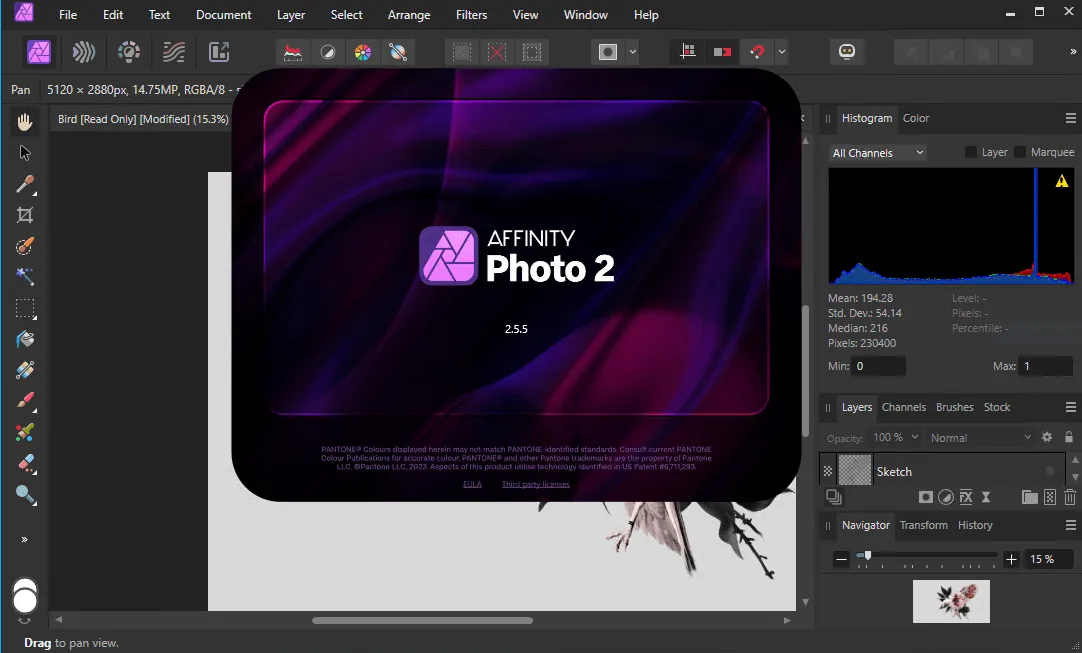This screenshot has height=653, width=1082.
Task: Select the Flood Fill tool
Action: pyautogui.click(x=25, y=339)
